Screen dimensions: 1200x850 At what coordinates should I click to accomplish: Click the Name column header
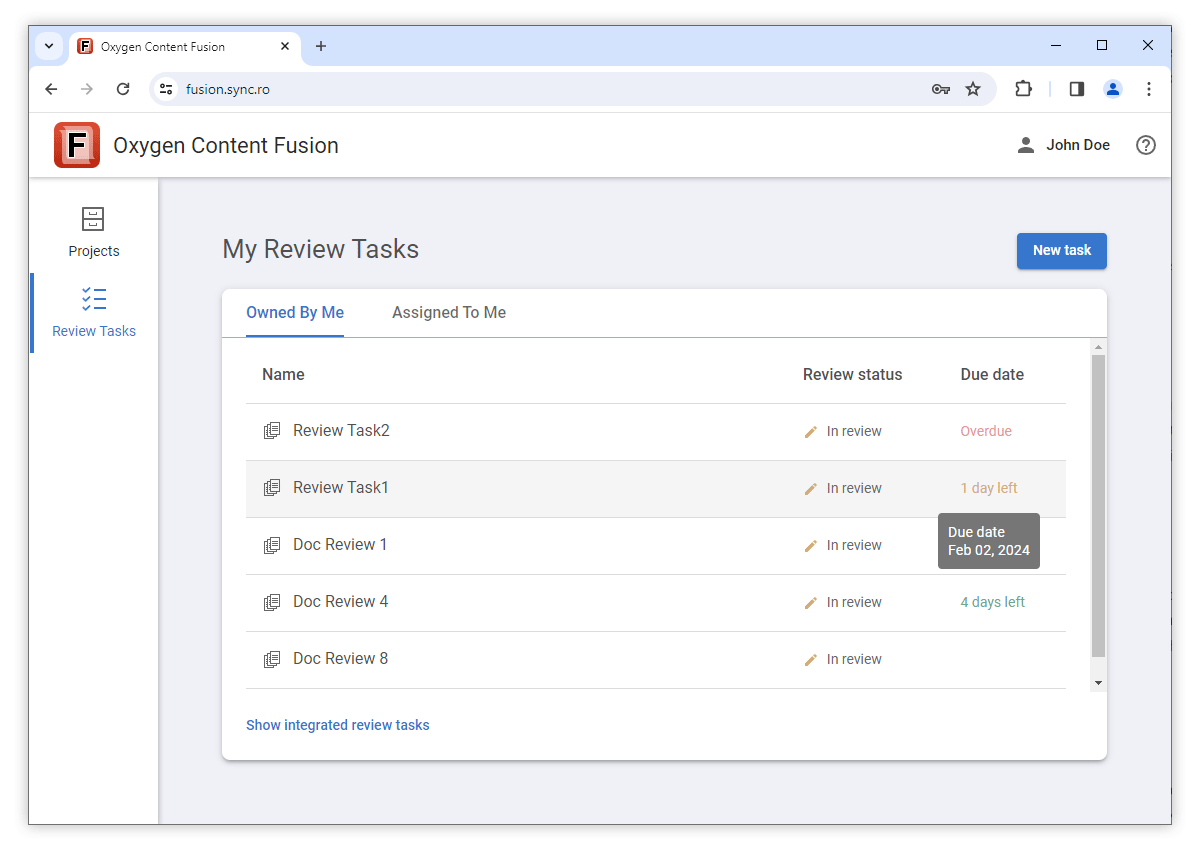[x=283, y=375]
